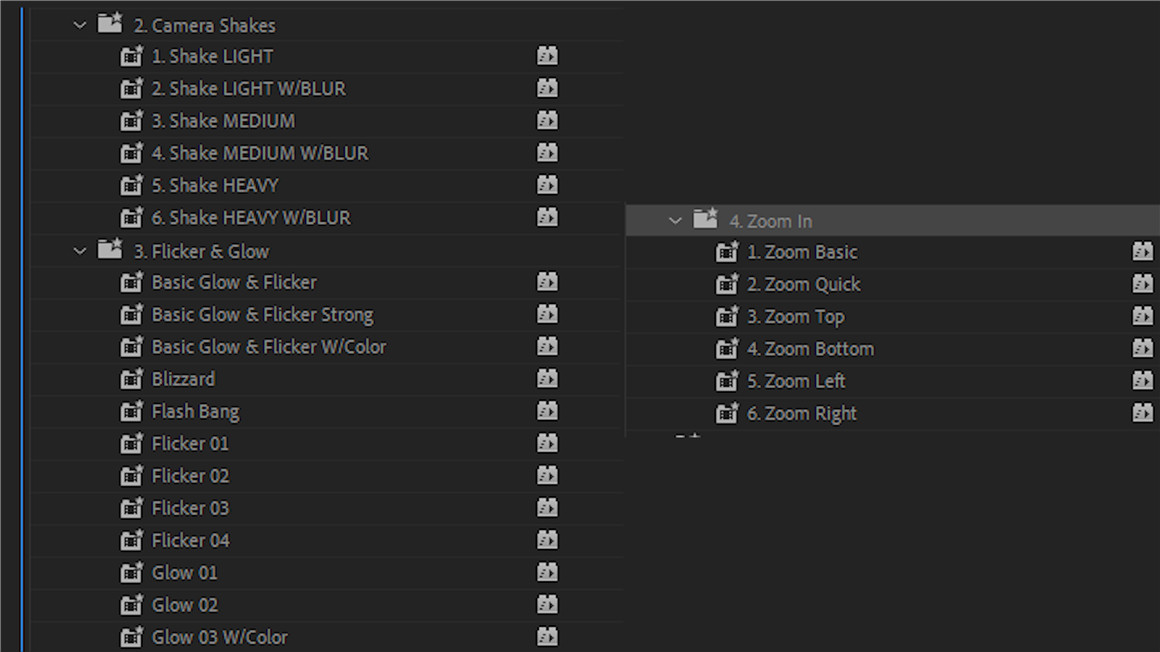The height and width of the screenshot is (652, 1160).
Task: Select the 4. Shake MEDIUM W/BLUR preset name
Action: (x=260, y=153)
